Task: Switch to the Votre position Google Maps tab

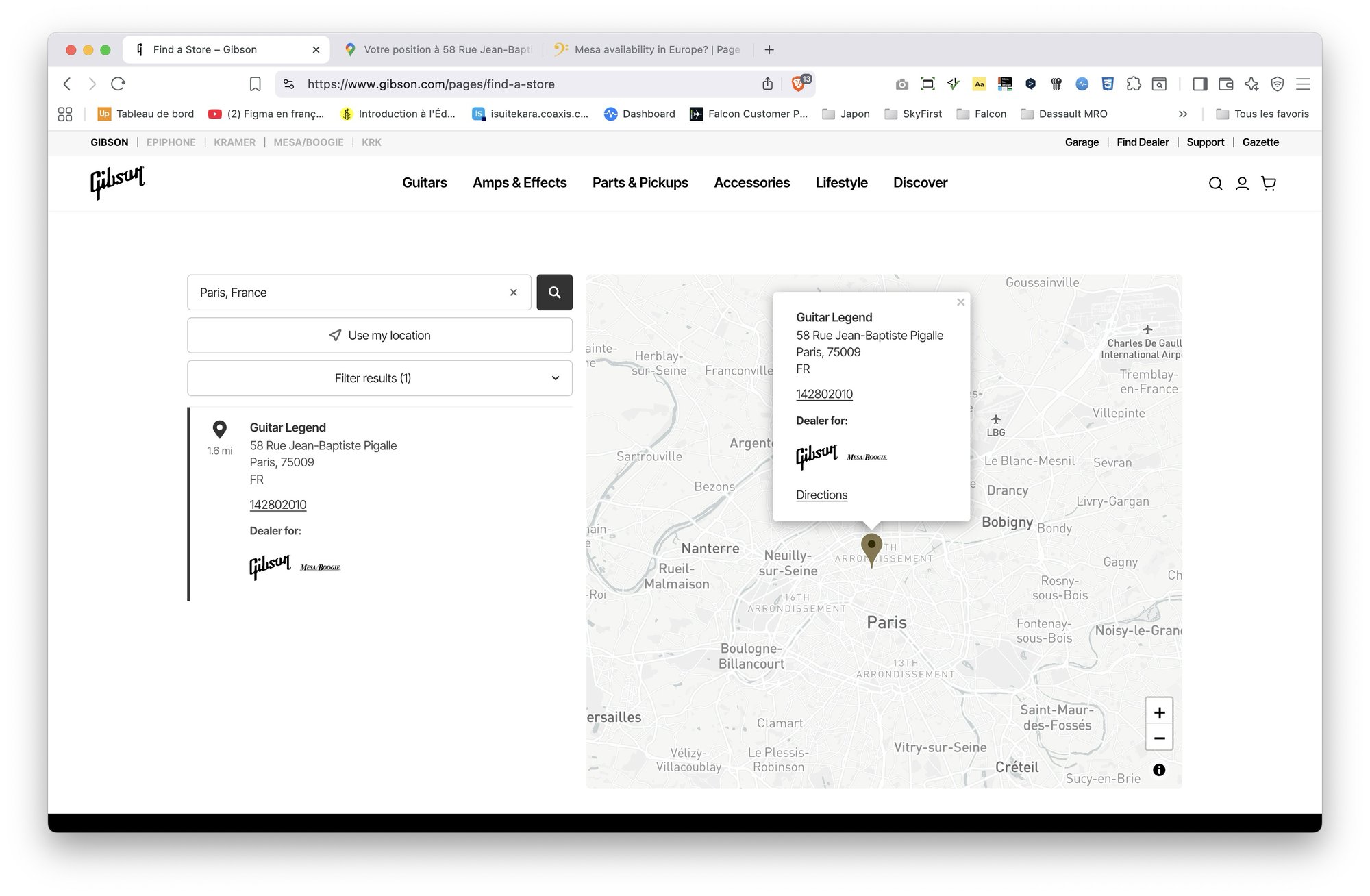Action: (x=438, y=49)
